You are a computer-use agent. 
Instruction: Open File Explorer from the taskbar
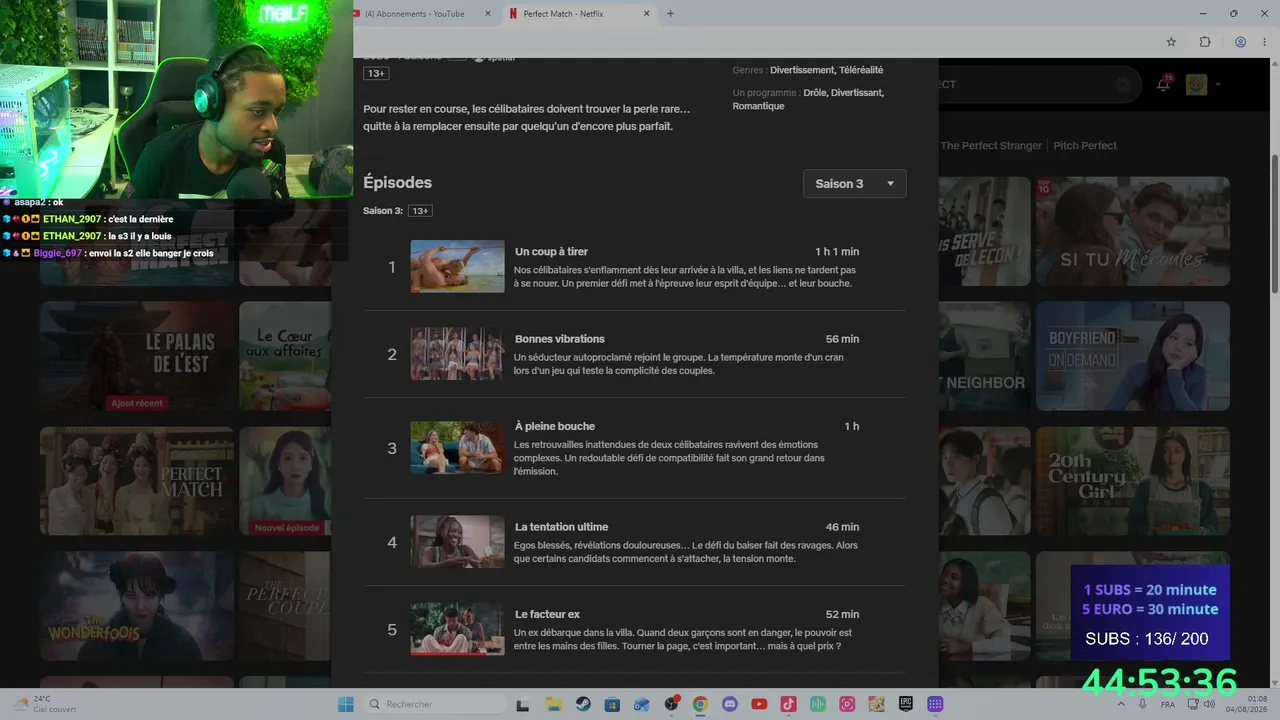coord(552,704)
